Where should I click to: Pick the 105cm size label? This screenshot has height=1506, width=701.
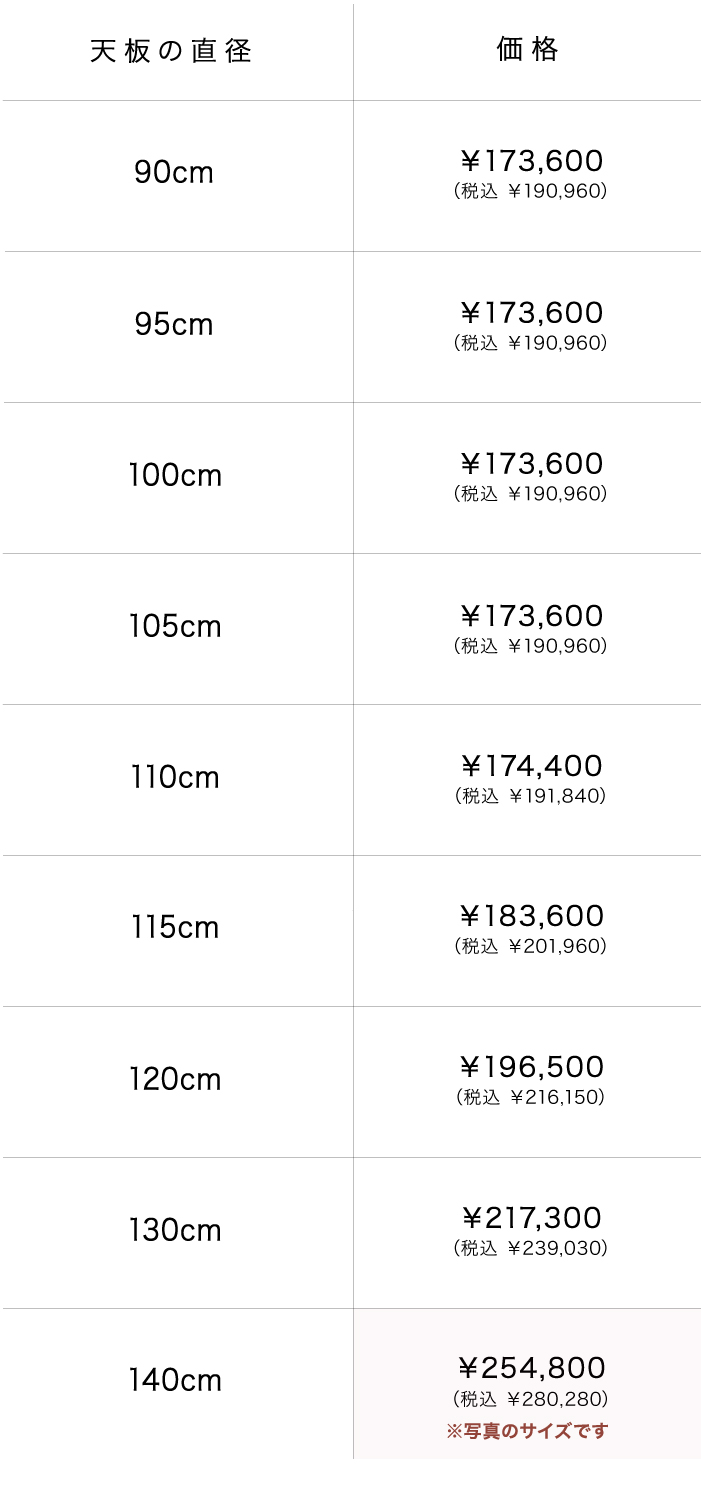(x=175, y=627)
